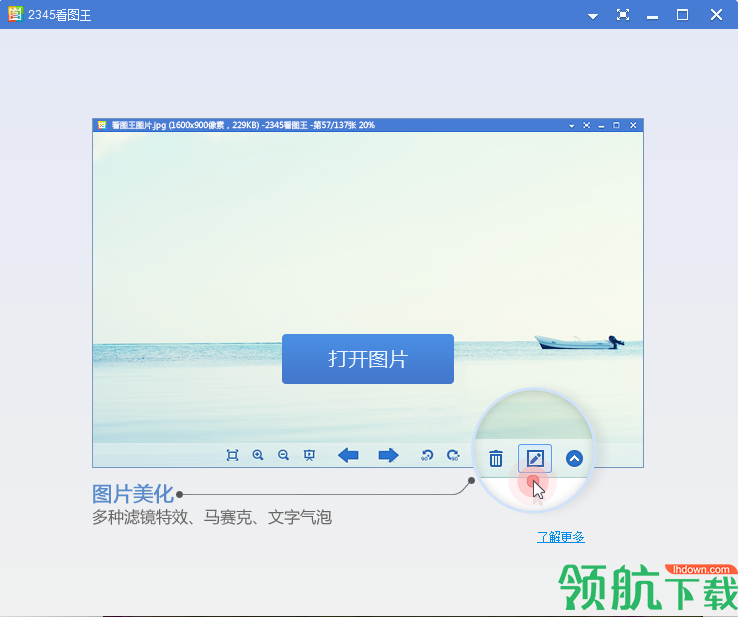This screenshot has height=617, width=738.
Task: Maximize the 2345看图王 window
Action: pos(682,15)
